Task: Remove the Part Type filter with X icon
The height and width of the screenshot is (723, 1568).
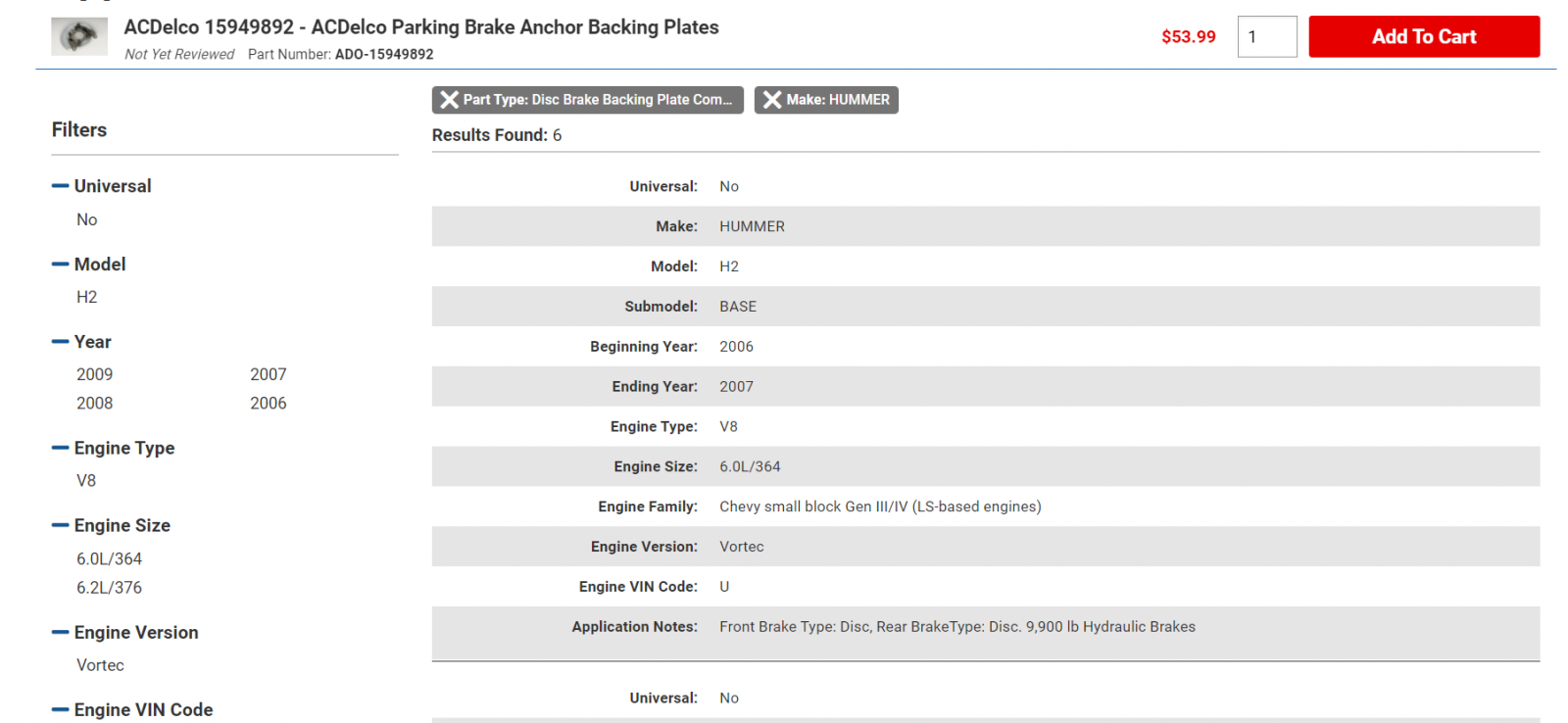Action: 450,100
